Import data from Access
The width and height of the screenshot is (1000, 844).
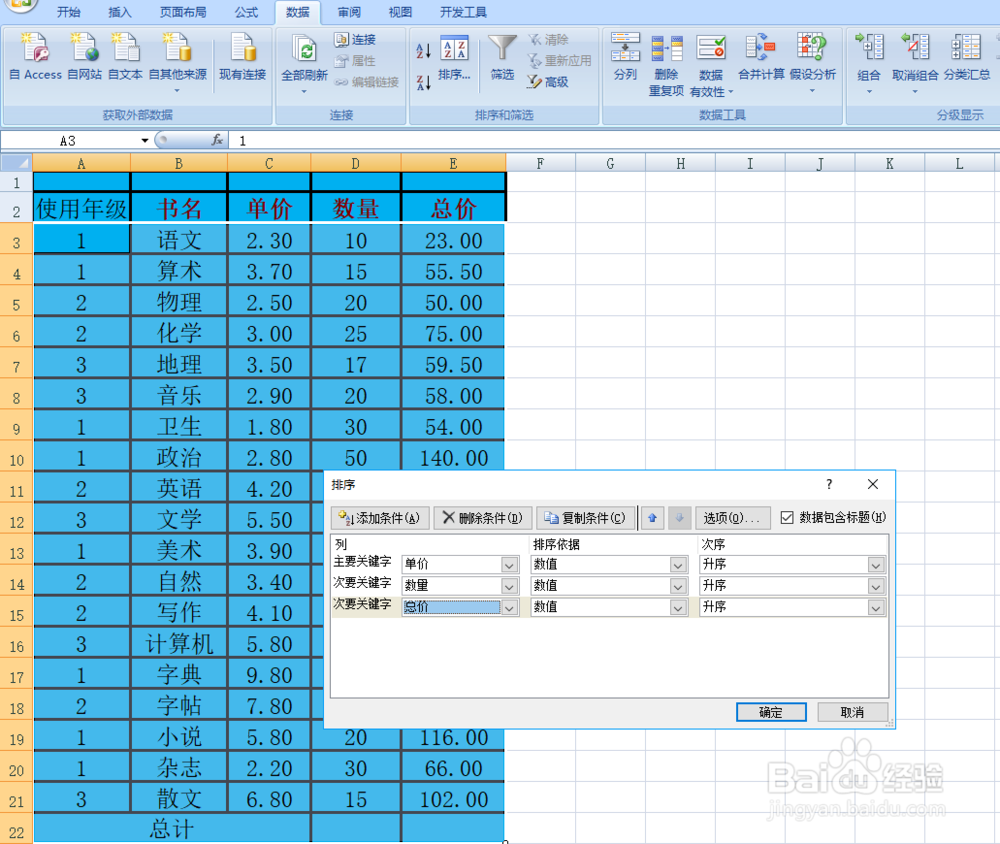click(36, 57)
